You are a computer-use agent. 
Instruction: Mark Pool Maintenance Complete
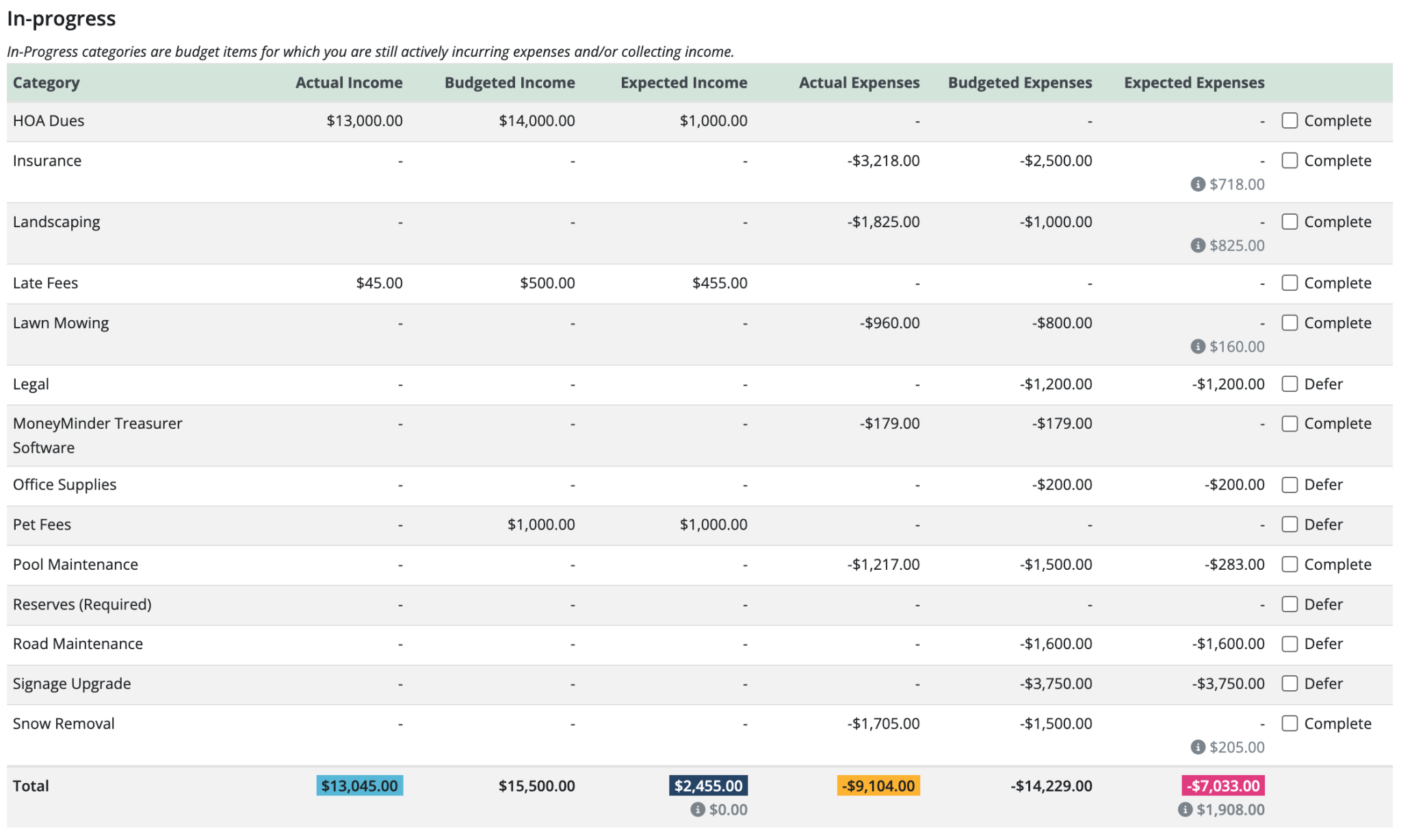pos(1290,564)
